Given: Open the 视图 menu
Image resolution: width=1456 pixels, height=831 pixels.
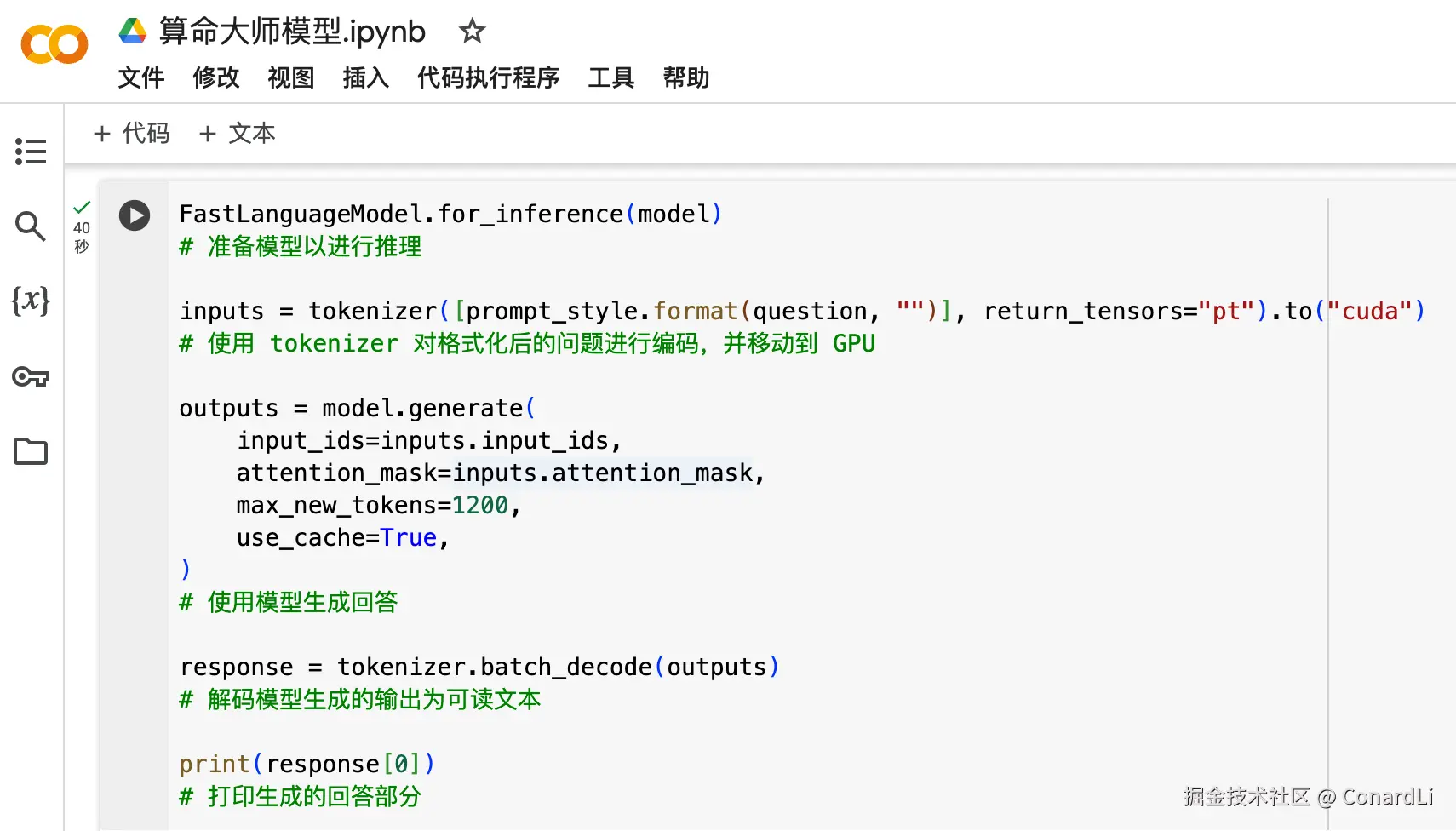Looking at the screenshot, I should (291, 77).
